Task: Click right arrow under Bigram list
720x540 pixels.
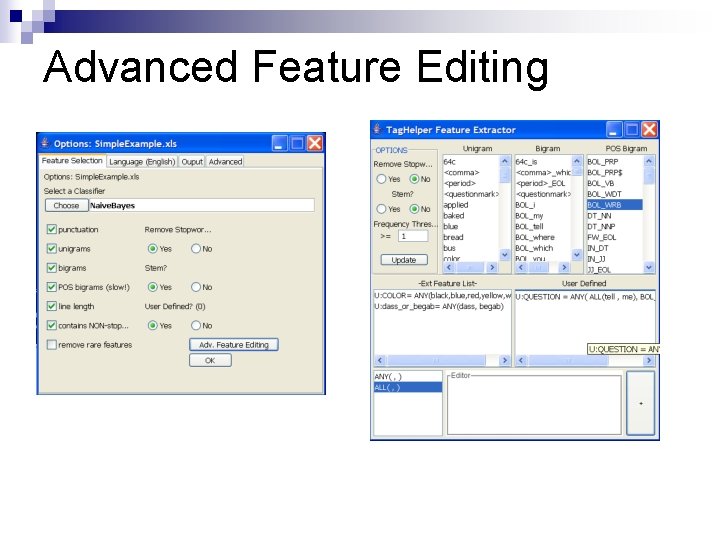Action: pyautogui.click(x=564, y=267)
